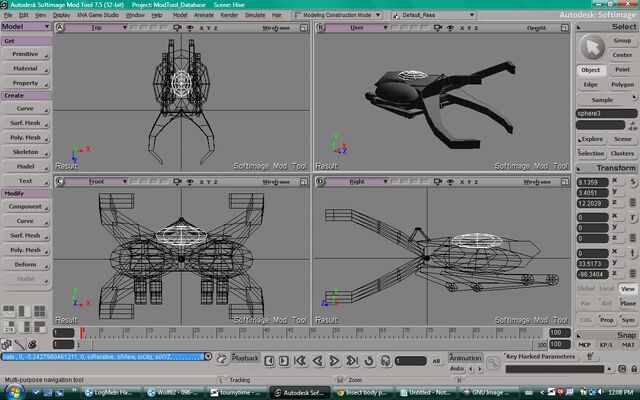Open Top viewport view dropdown
This screenshot has height=400, width=640.
click(96, 28)
